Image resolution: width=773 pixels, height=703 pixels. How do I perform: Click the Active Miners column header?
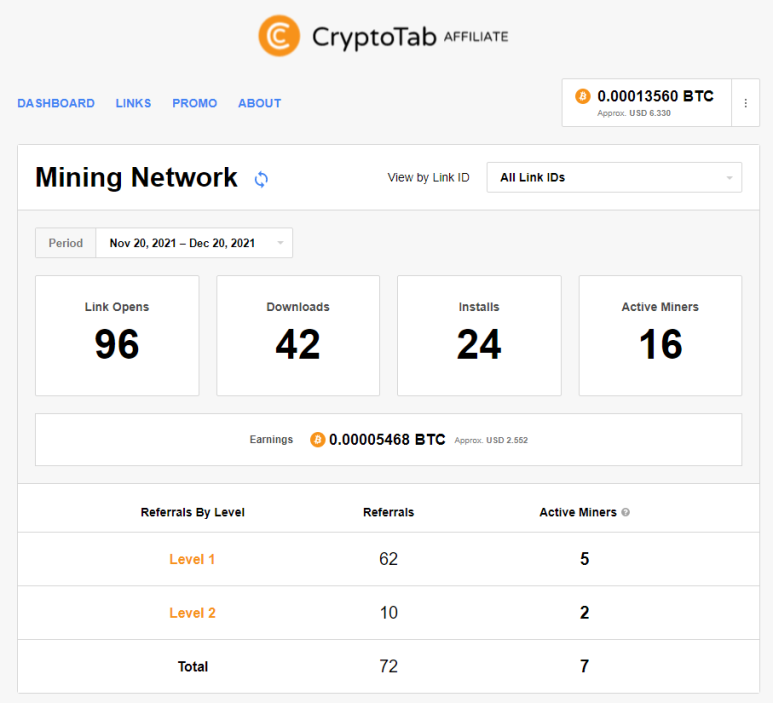pos(578,512)
